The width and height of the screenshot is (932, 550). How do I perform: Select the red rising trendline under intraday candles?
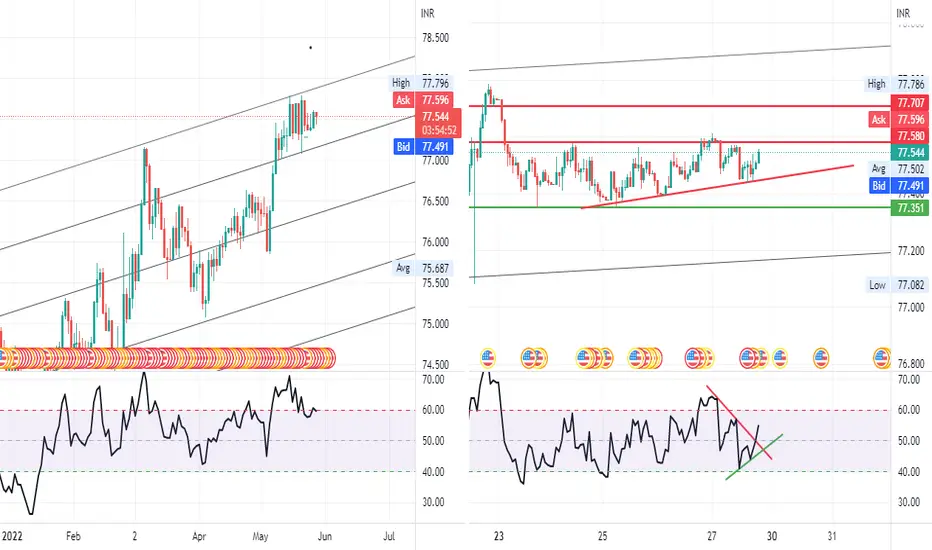(717, 187)
